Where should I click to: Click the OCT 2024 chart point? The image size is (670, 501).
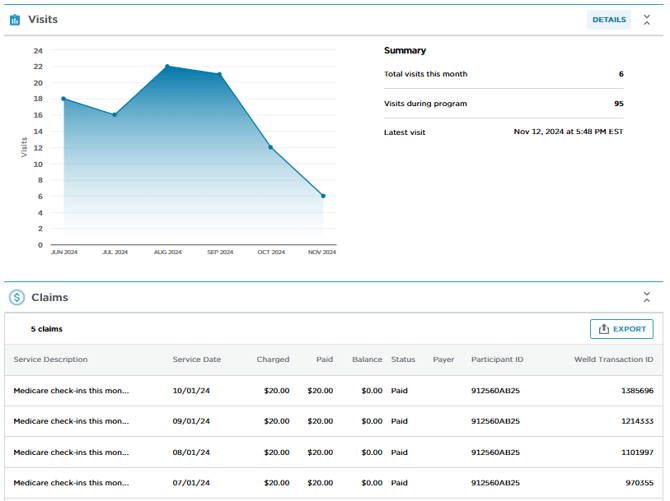(x=271, y=147)
